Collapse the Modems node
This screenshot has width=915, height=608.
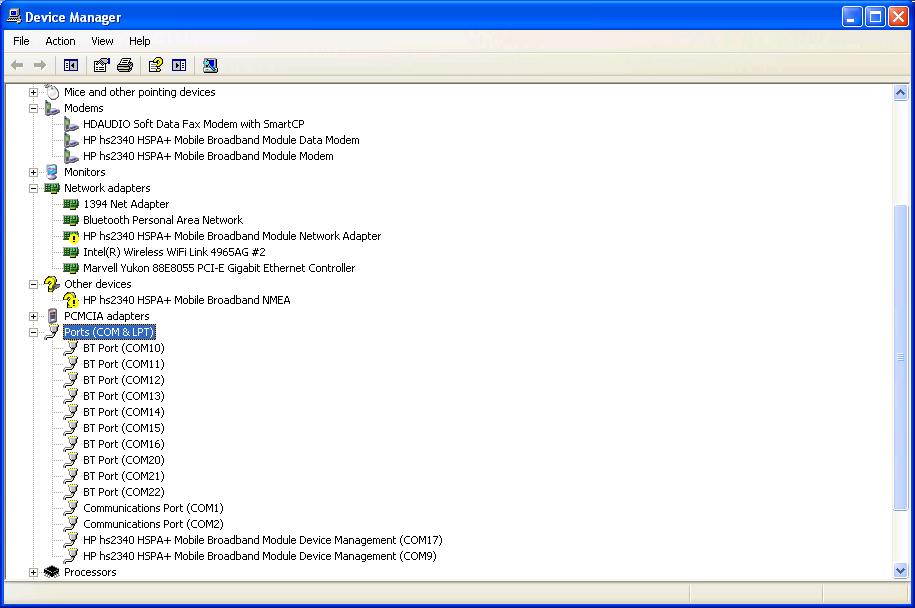33,109
